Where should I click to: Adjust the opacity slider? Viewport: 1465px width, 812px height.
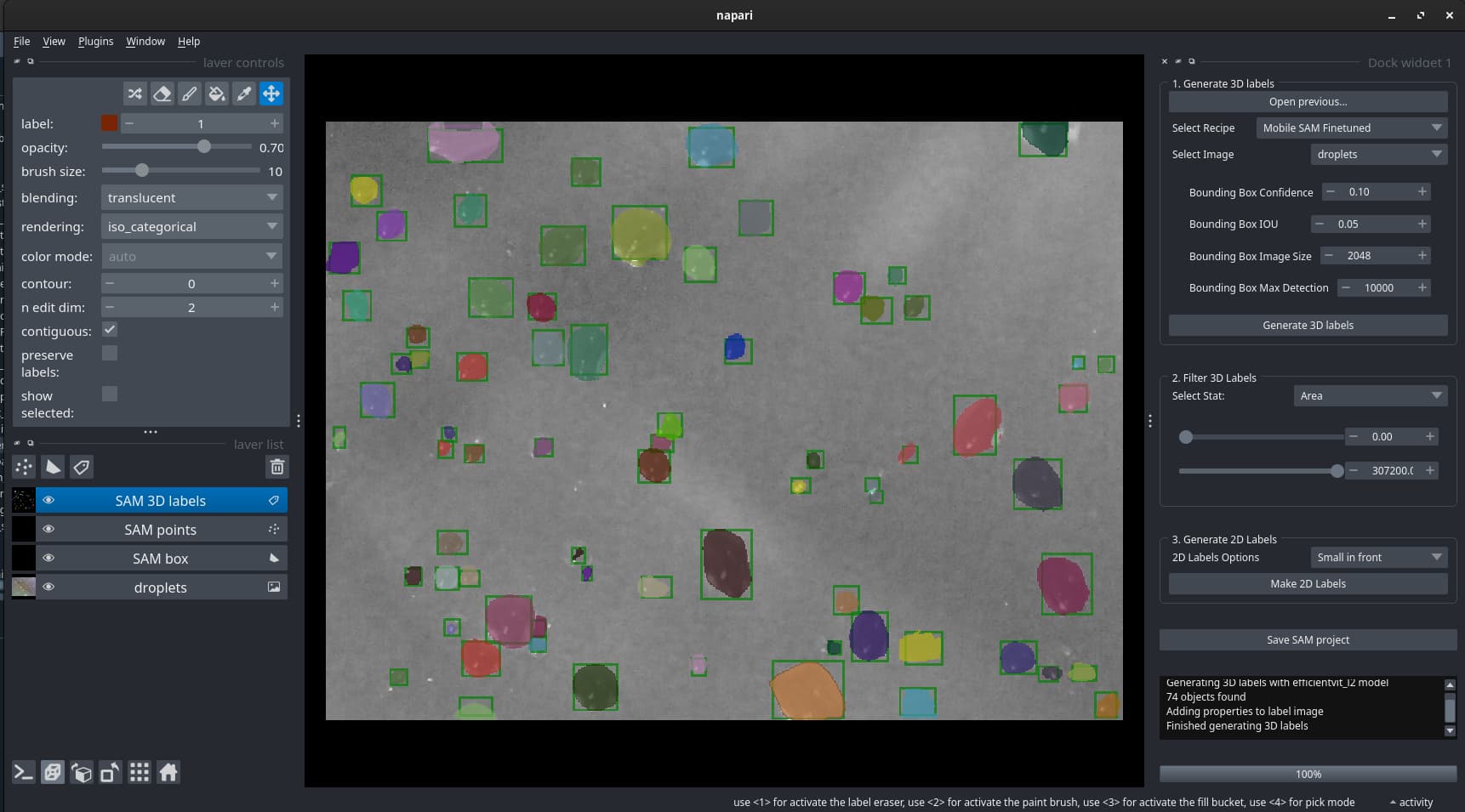204,147
